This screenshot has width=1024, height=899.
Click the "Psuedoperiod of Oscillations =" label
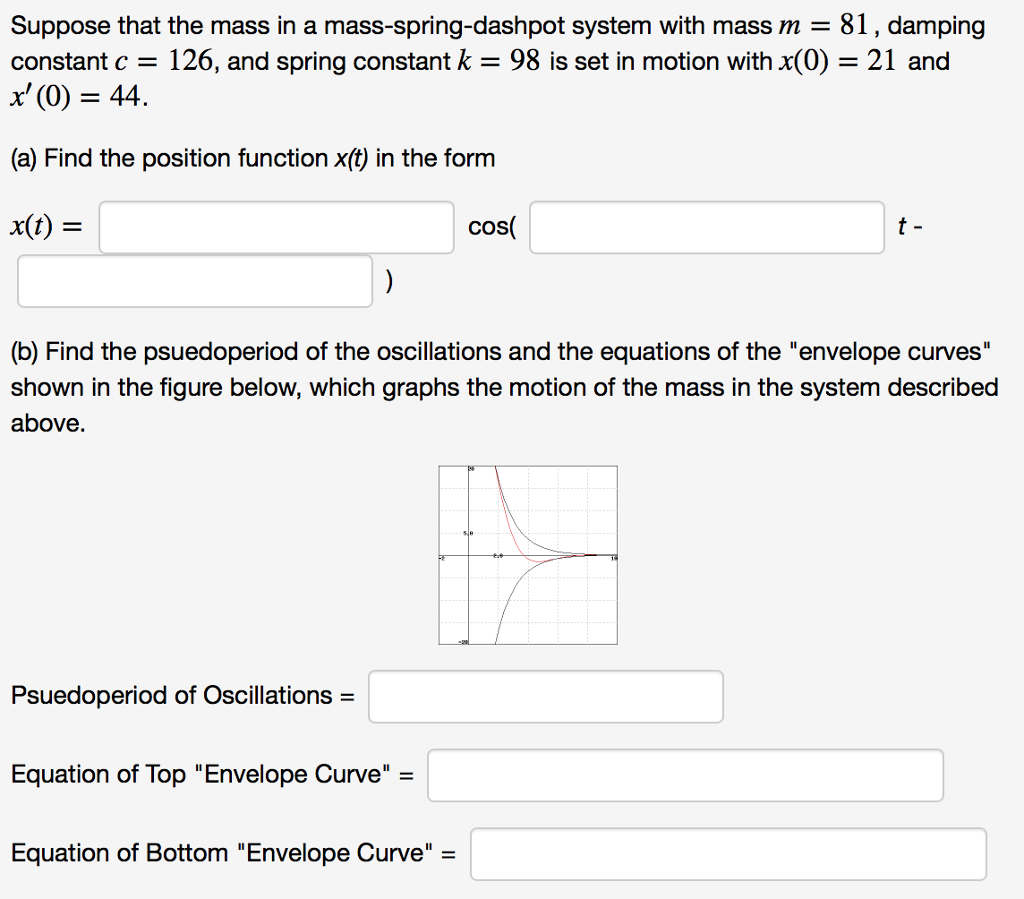[182, 696]
